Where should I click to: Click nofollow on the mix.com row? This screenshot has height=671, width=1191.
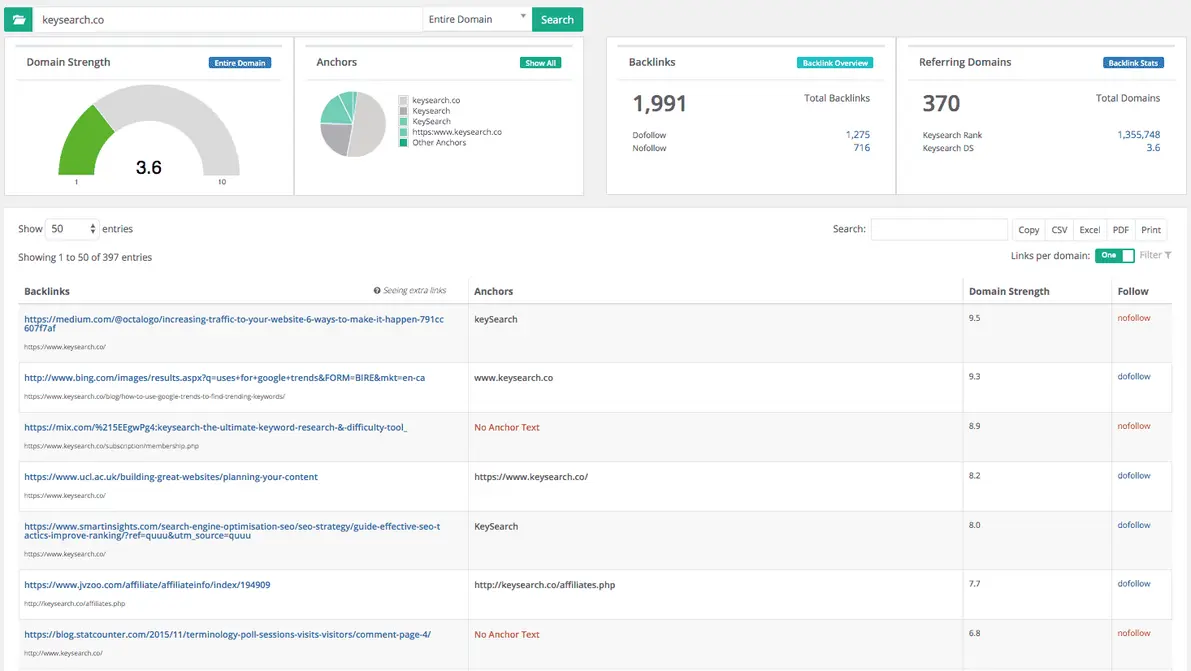point(1135,425)
